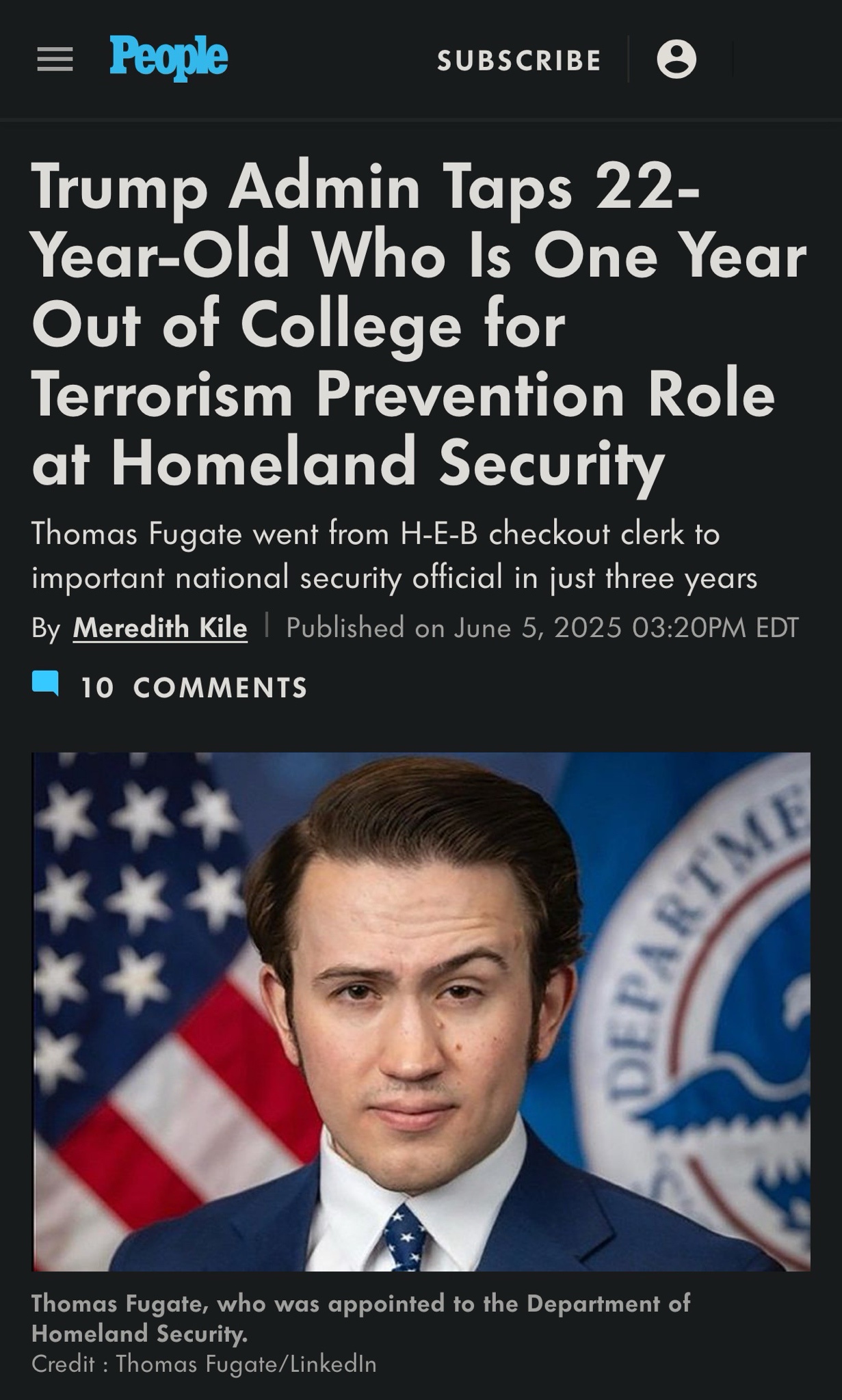The image size is (842, 1400).
Task: Click the star-patterned blue tie in photo
Action: coord(405,1236)
